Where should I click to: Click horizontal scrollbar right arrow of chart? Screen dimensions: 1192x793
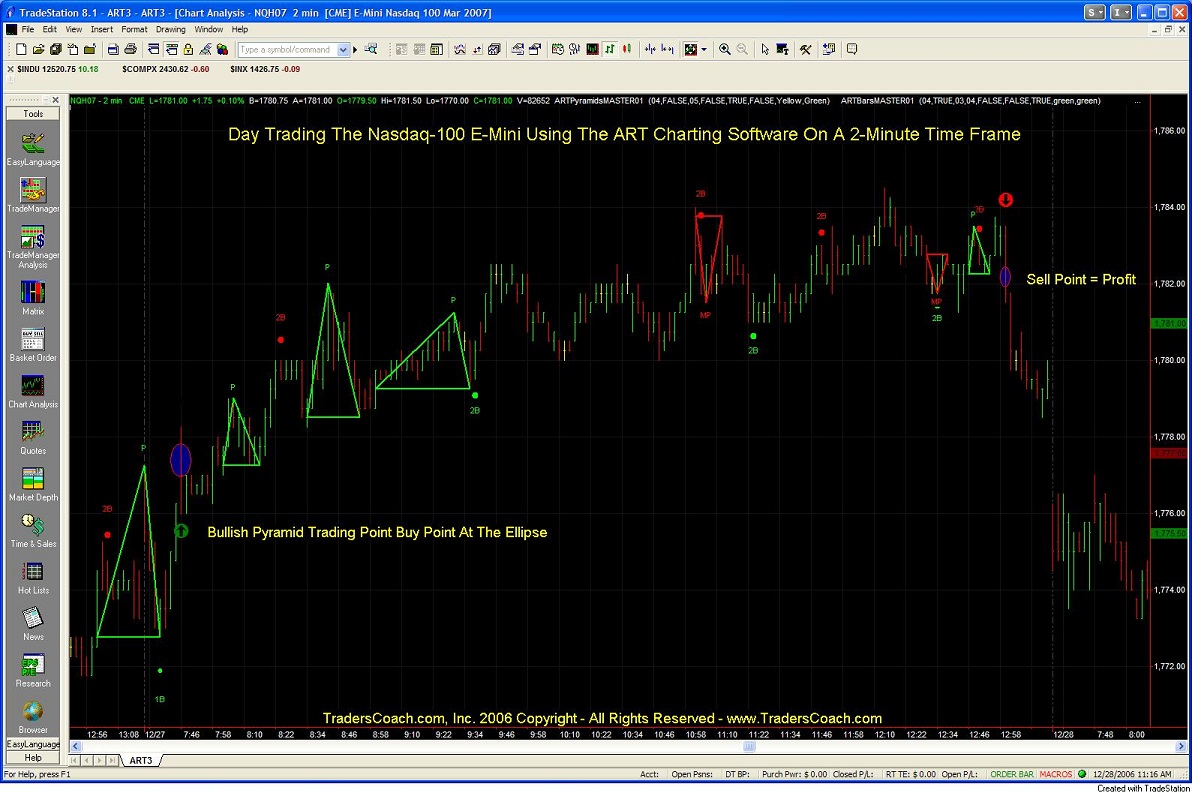click(1181, 747)
